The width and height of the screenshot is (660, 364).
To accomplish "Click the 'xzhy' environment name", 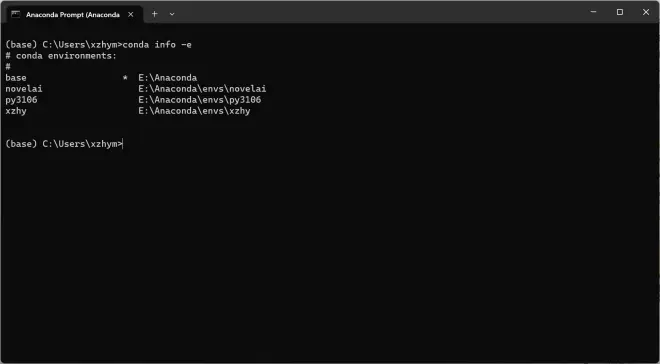I will pyautogui.click(x=16, y=111).
